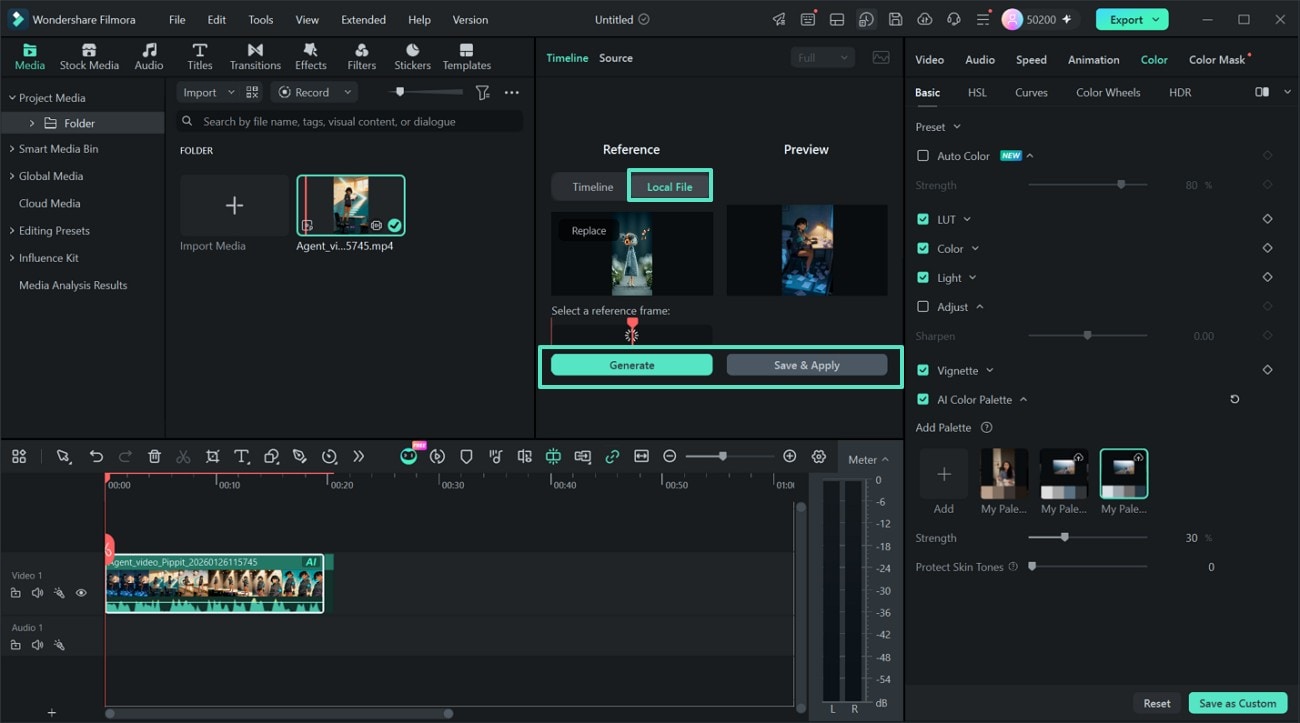This screenshot has height=723, width=1300.
Task: Enable the Adjust checkbox
Action: tap(923, 307)
